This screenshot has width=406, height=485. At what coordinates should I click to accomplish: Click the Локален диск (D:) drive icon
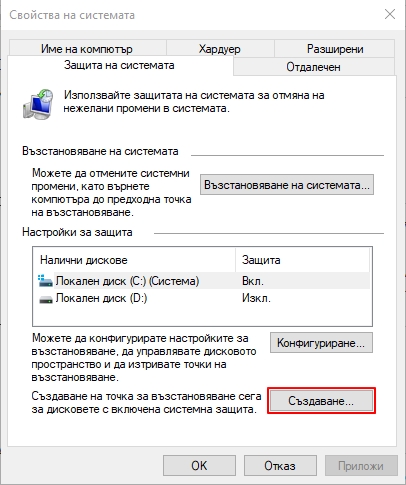(x=46, y=299)
